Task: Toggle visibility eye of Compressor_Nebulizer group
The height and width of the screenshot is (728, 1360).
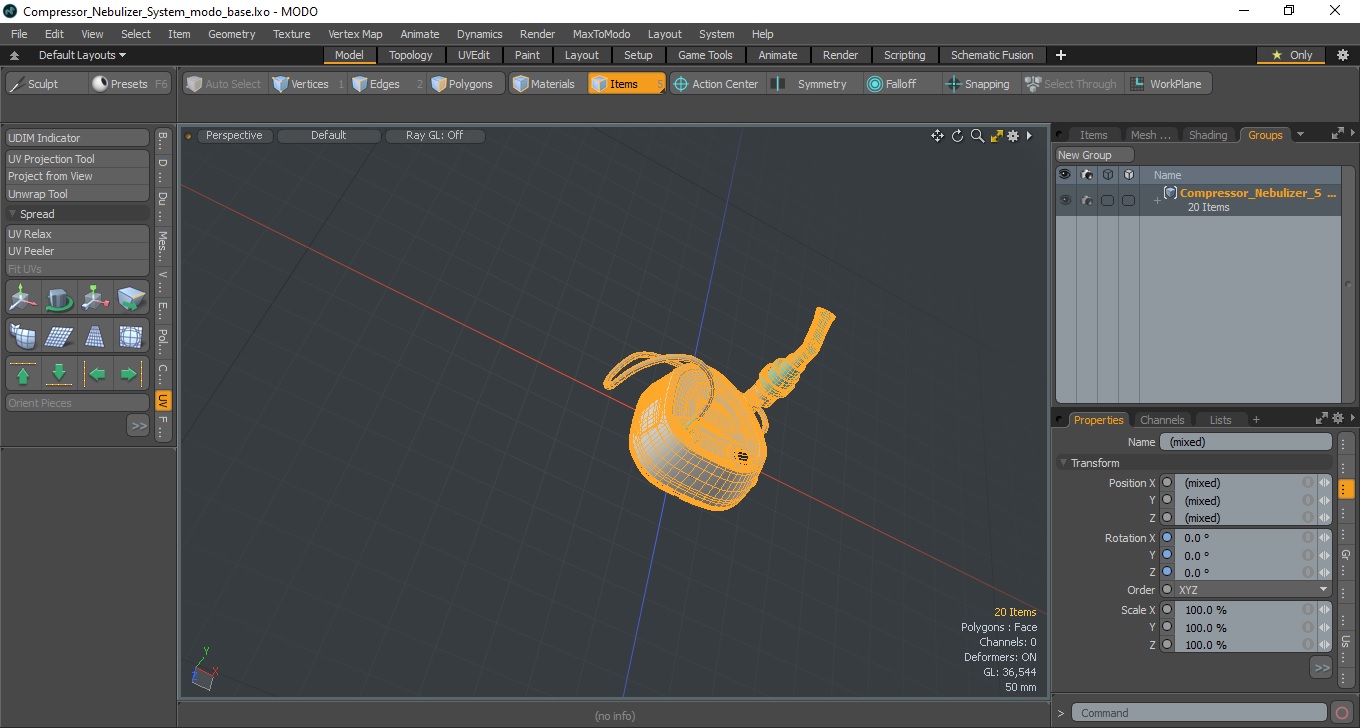Action: 1065,200
